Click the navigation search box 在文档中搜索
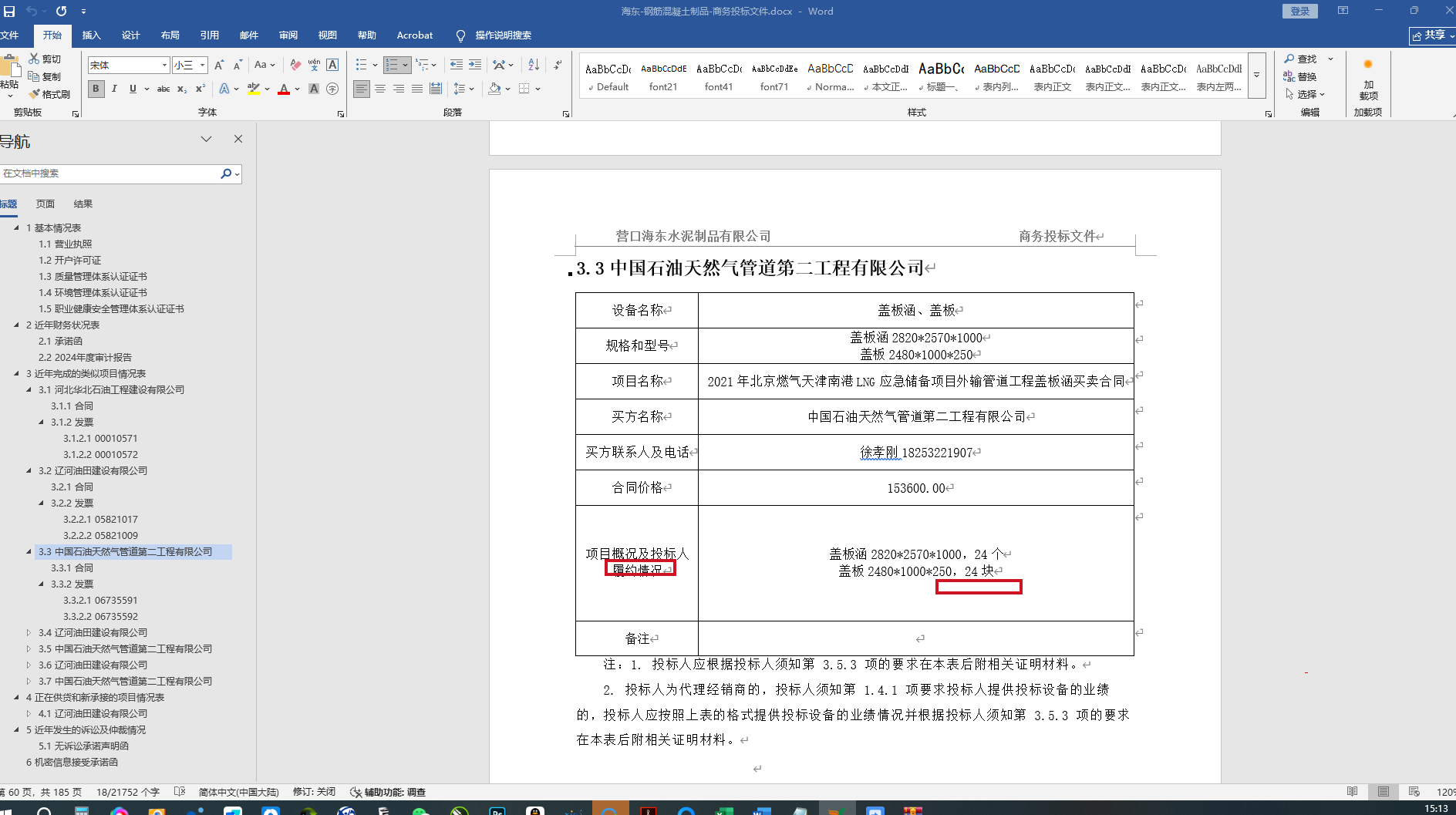Viewport: 1456px width, 815px height. tap(108, 173)
